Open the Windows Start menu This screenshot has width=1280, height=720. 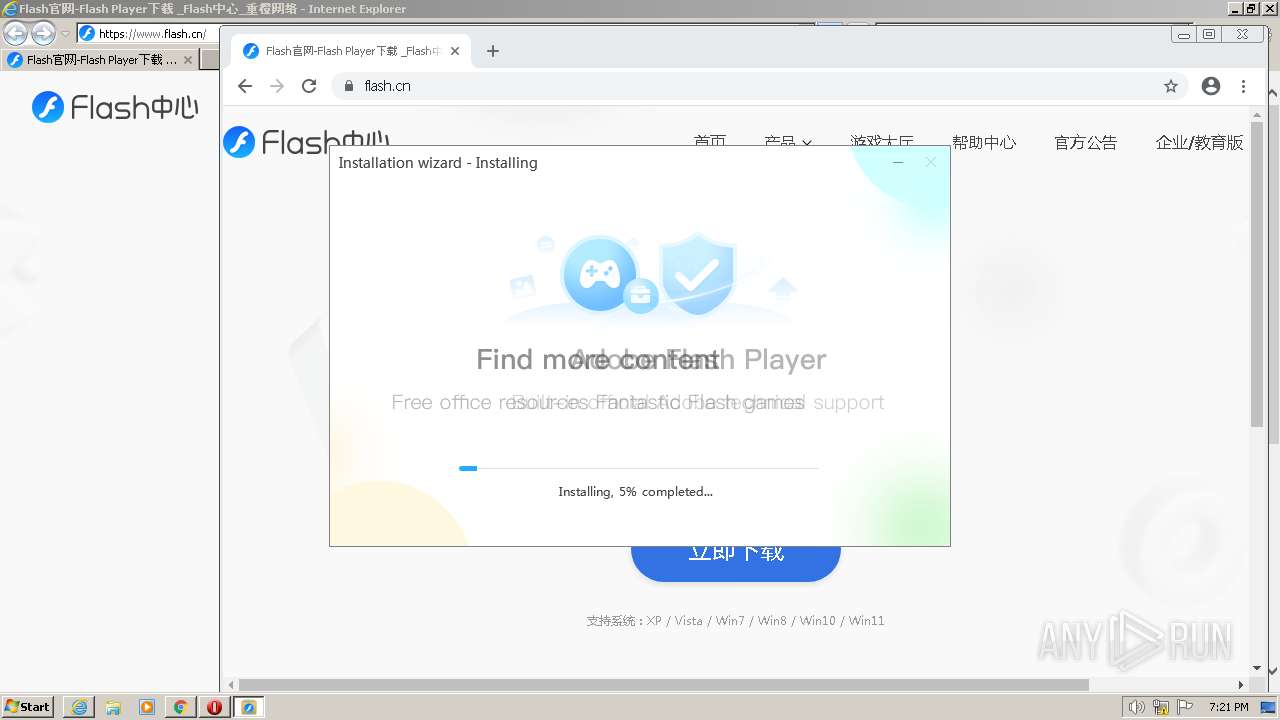tap(27, 706)
